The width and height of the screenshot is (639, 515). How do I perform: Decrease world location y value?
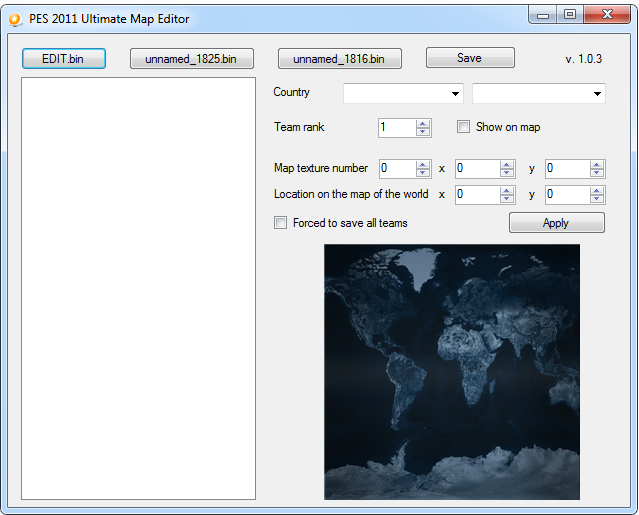(x=597, y=199)
